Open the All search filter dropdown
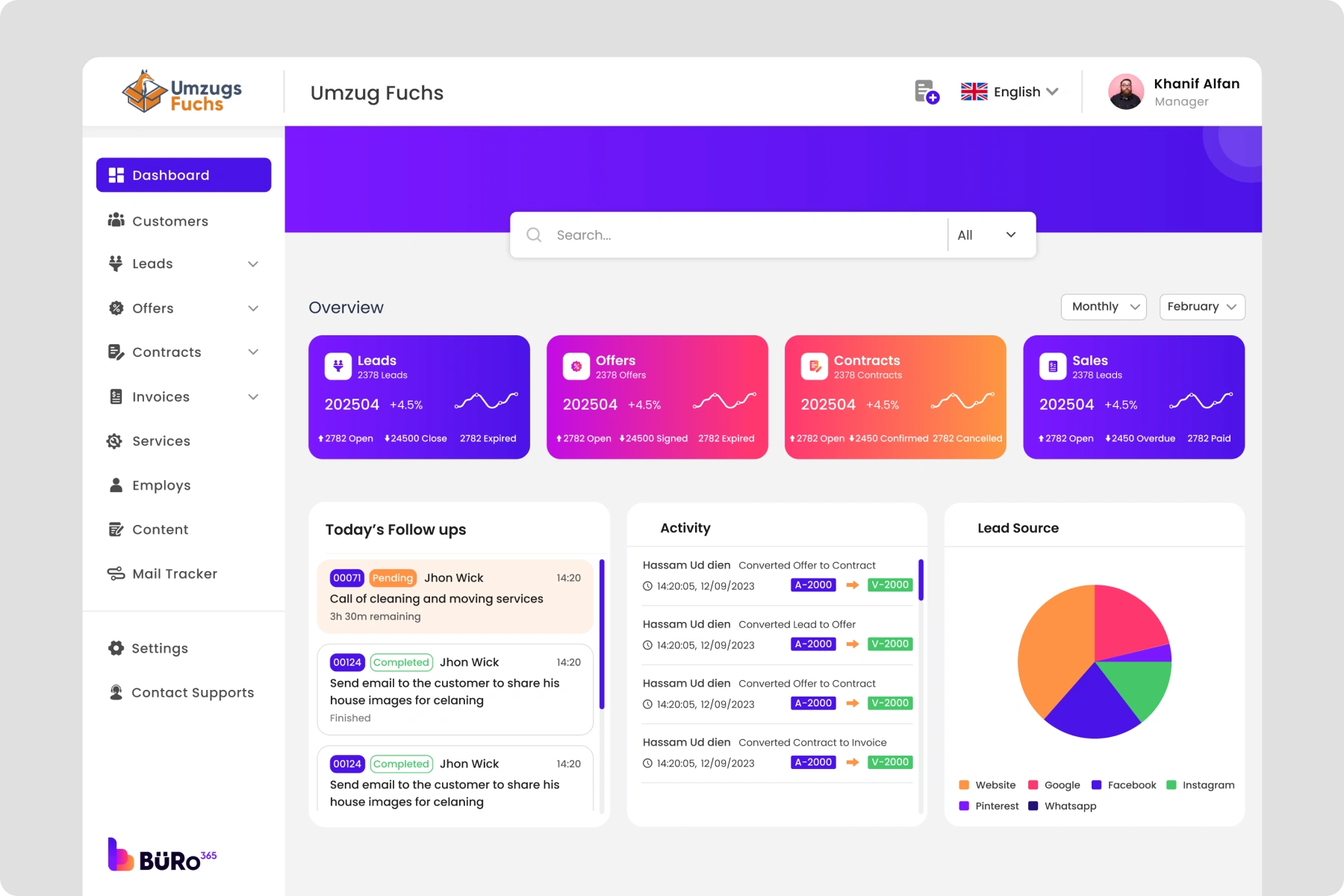The image size is (1344, 896). click(987, 234)
